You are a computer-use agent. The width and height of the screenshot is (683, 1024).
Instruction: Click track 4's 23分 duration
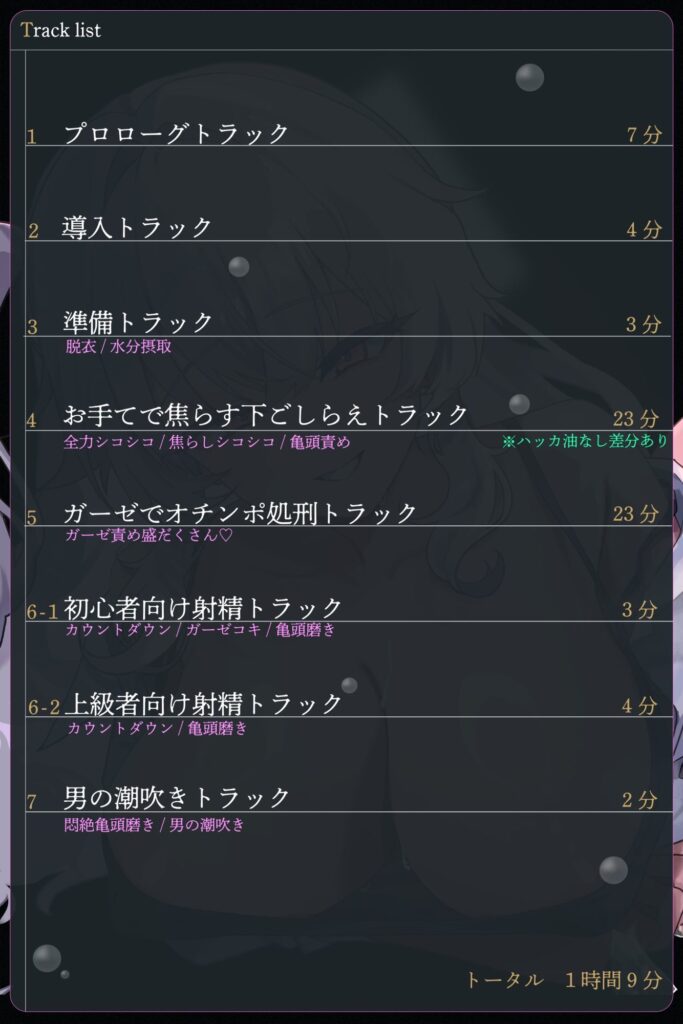[x=637, y=419]
